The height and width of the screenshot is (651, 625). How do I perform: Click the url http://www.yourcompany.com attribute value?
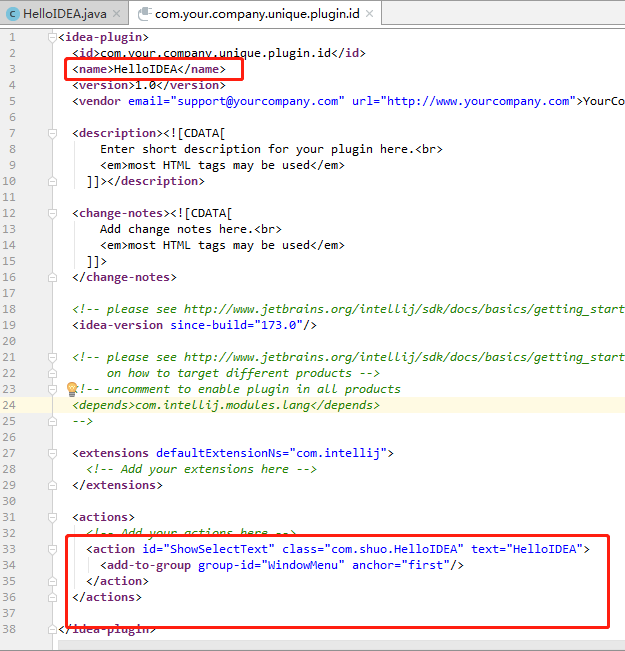(478, 101)
